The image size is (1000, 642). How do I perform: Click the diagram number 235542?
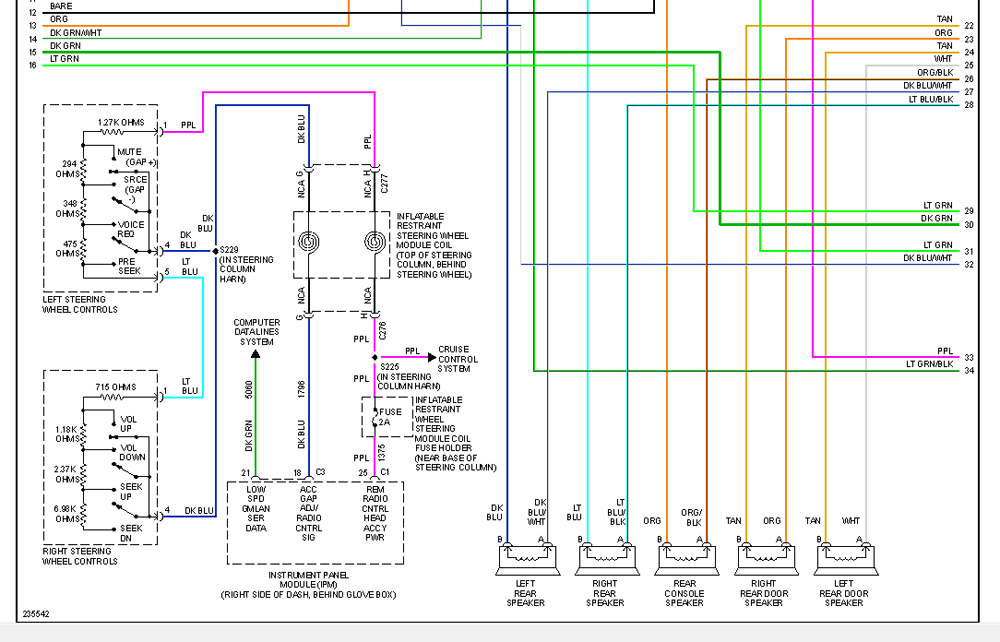(36, 614)
